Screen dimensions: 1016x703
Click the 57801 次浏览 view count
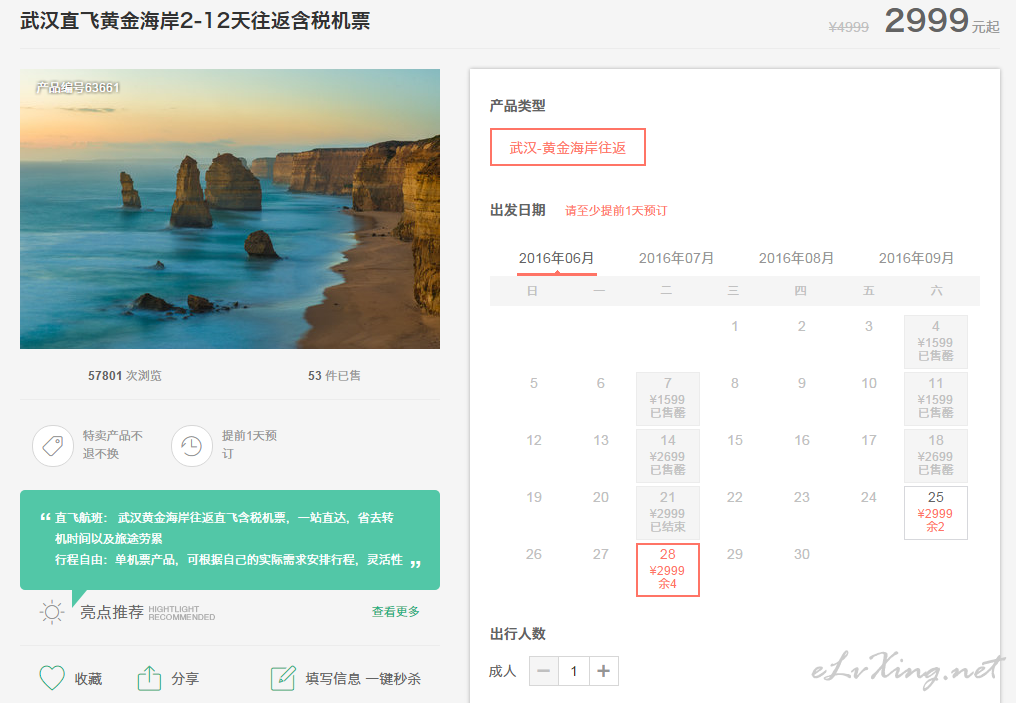click(x=125, y=376)
